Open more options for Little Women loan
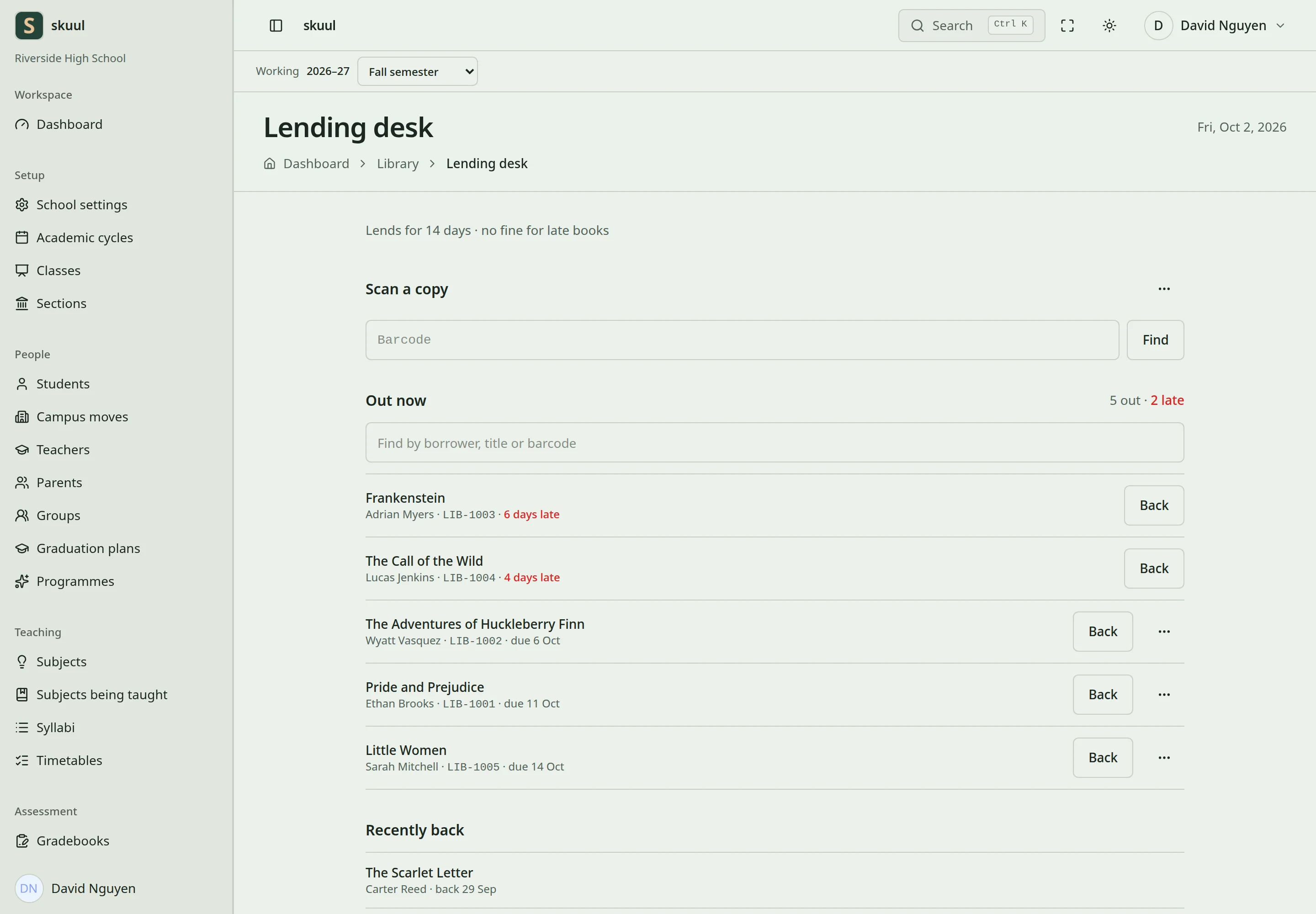 click(x=1164, y=757)
